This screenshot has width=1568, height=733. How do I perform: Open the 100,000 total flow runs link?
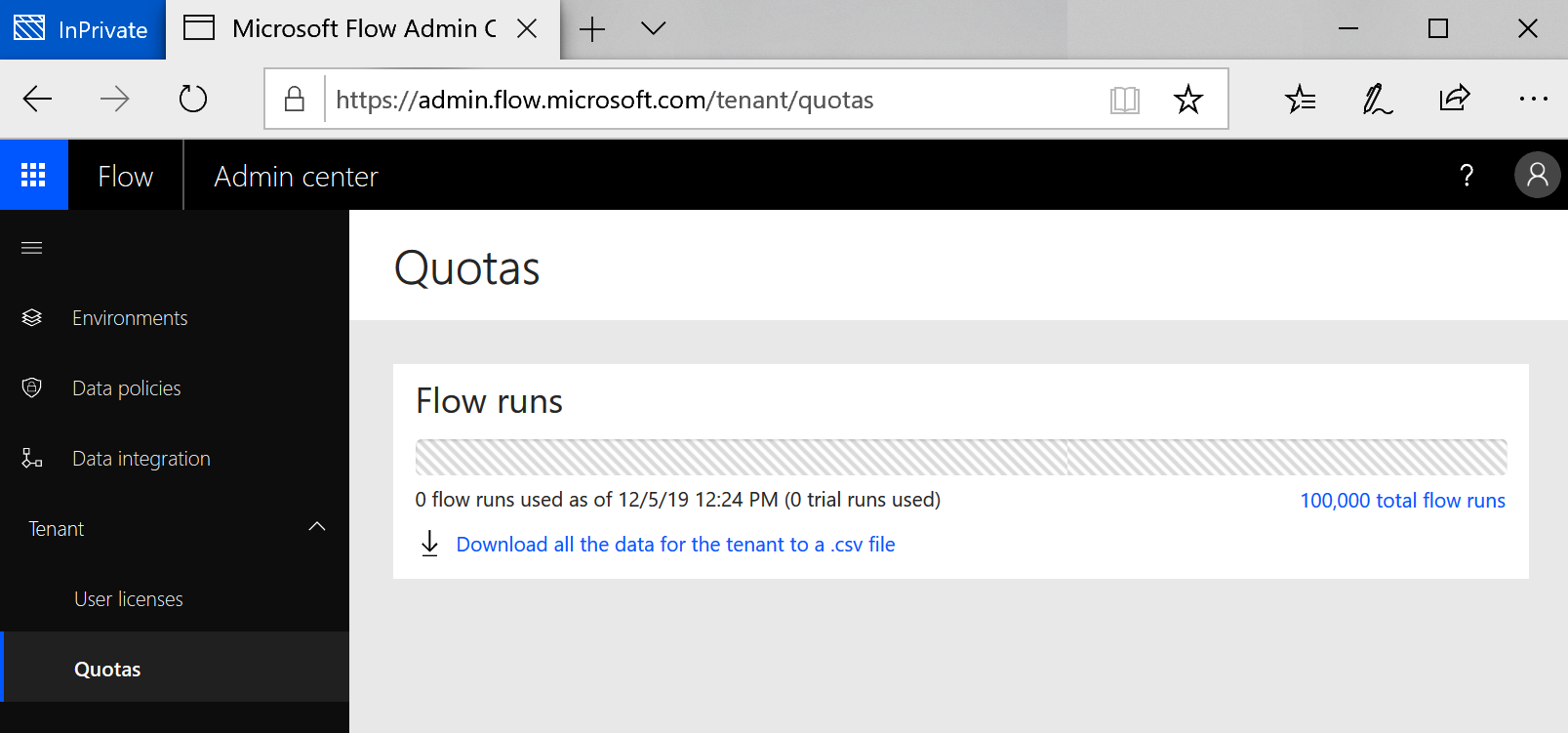point(1402,501)
